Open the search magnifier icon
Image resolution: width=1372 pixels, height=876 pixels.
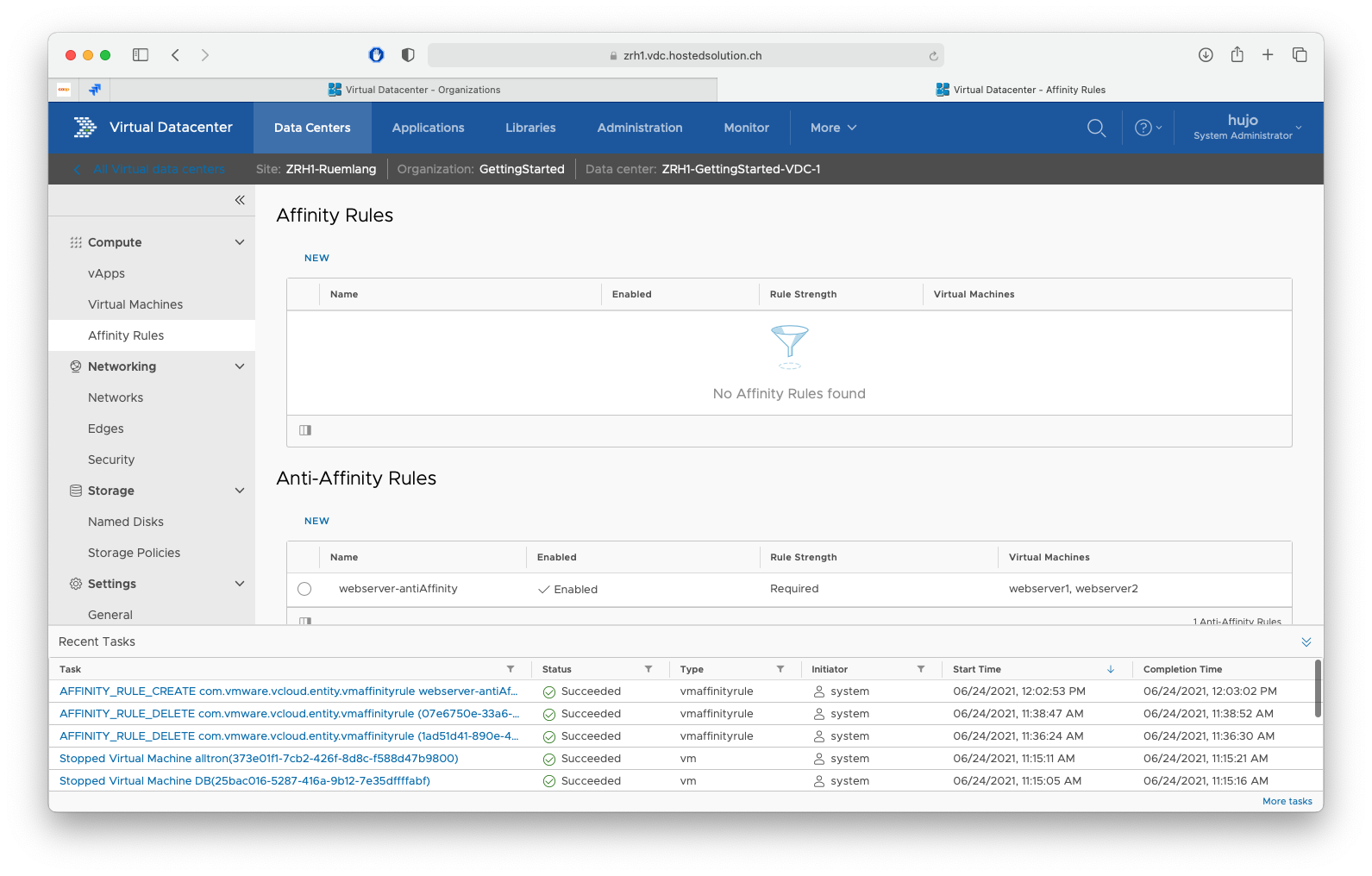[x=1096, y=128]
